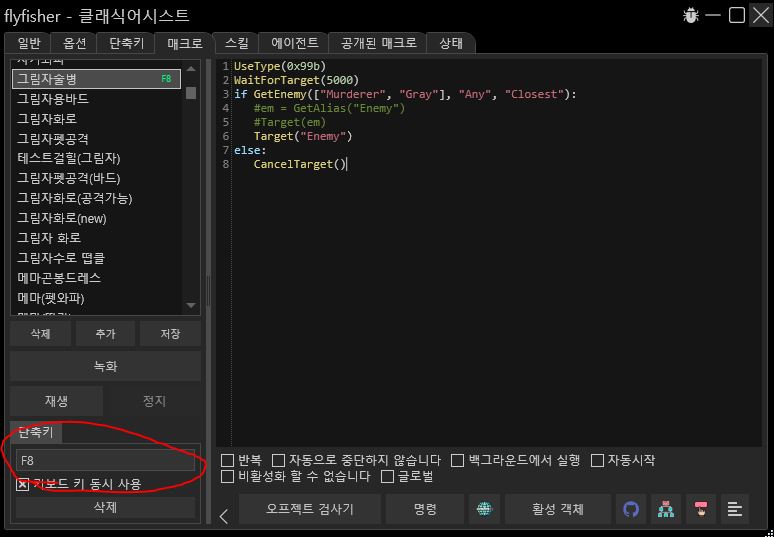This screenshot has width=774, height=537.
Task: Switch to the 일반 tab
Action: tap(29, 43)
